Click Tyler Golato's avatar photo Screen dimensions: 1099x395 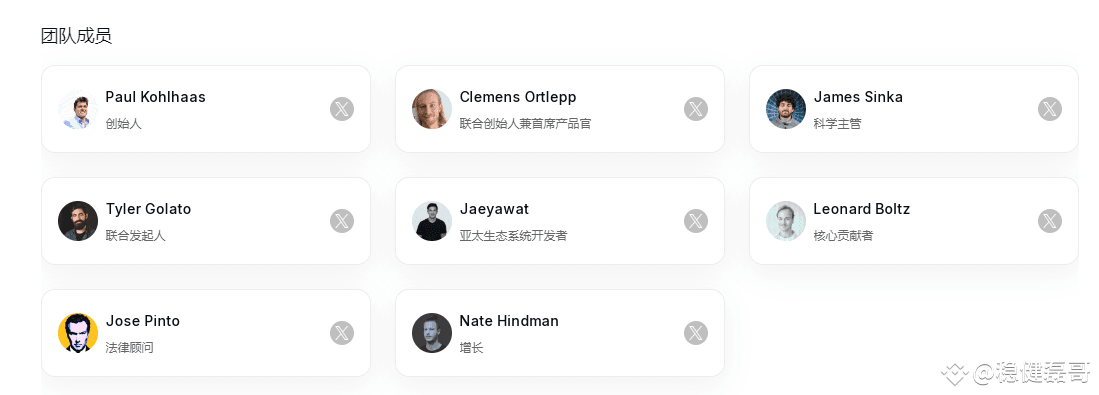[x=78, y=221]
